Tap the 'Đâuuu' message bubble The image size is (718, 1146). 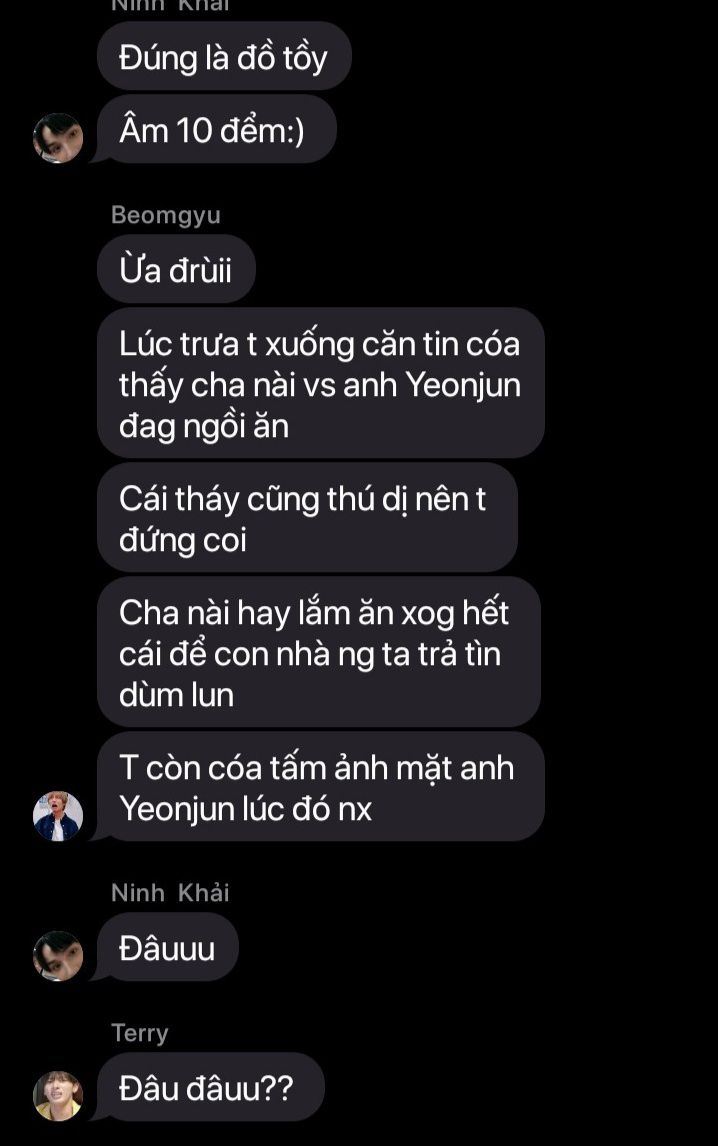coord(167,947)
